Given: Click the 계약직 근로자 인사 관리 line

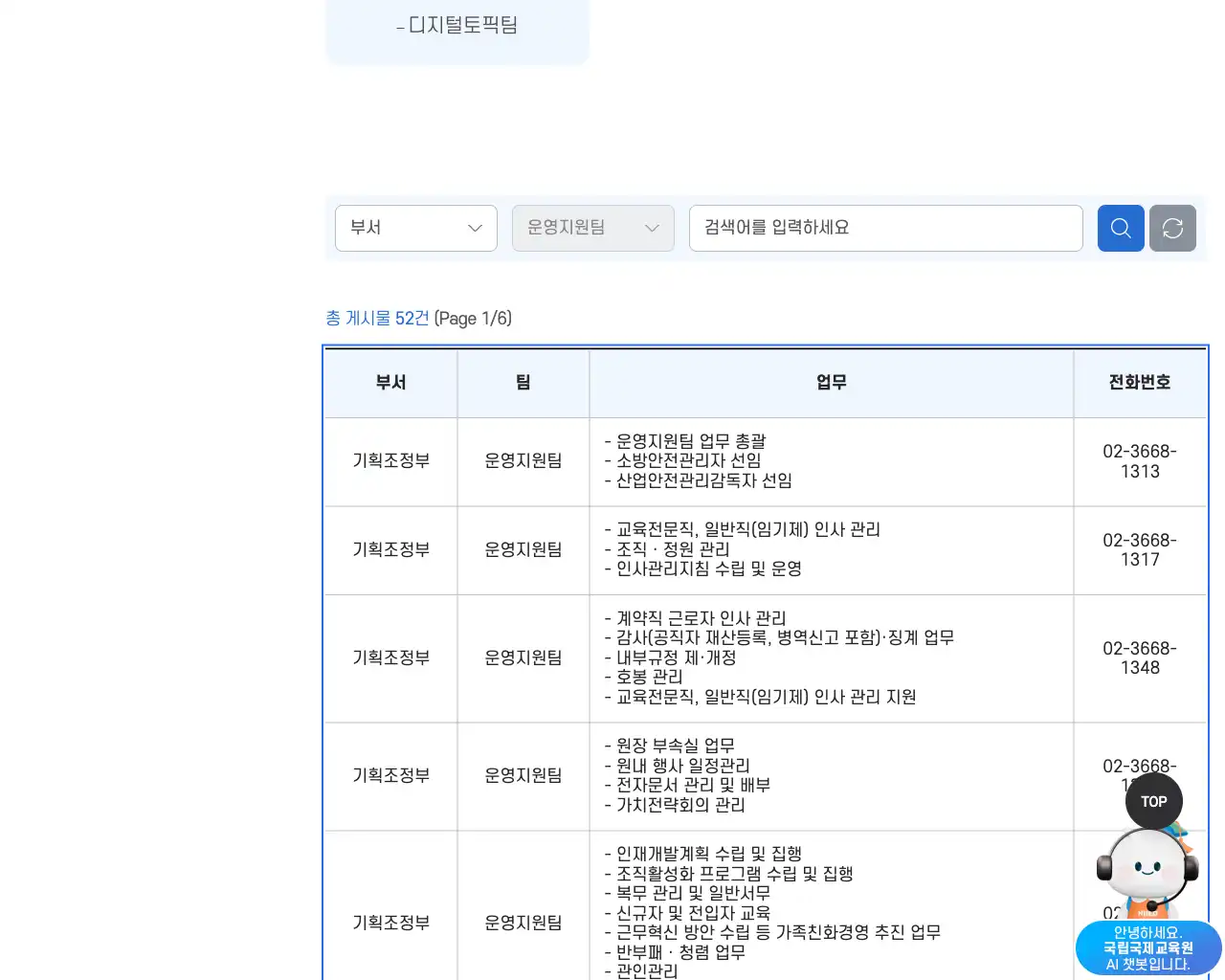Looking at the screenshot, I should (696, 618).
